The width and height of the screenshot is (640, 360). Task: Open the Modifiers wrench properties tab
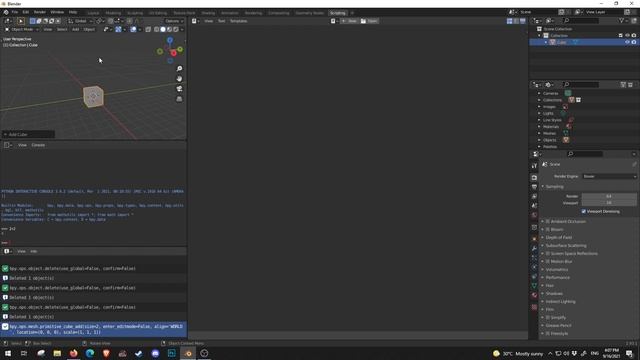pyautogui.click(x=534, y=248)
